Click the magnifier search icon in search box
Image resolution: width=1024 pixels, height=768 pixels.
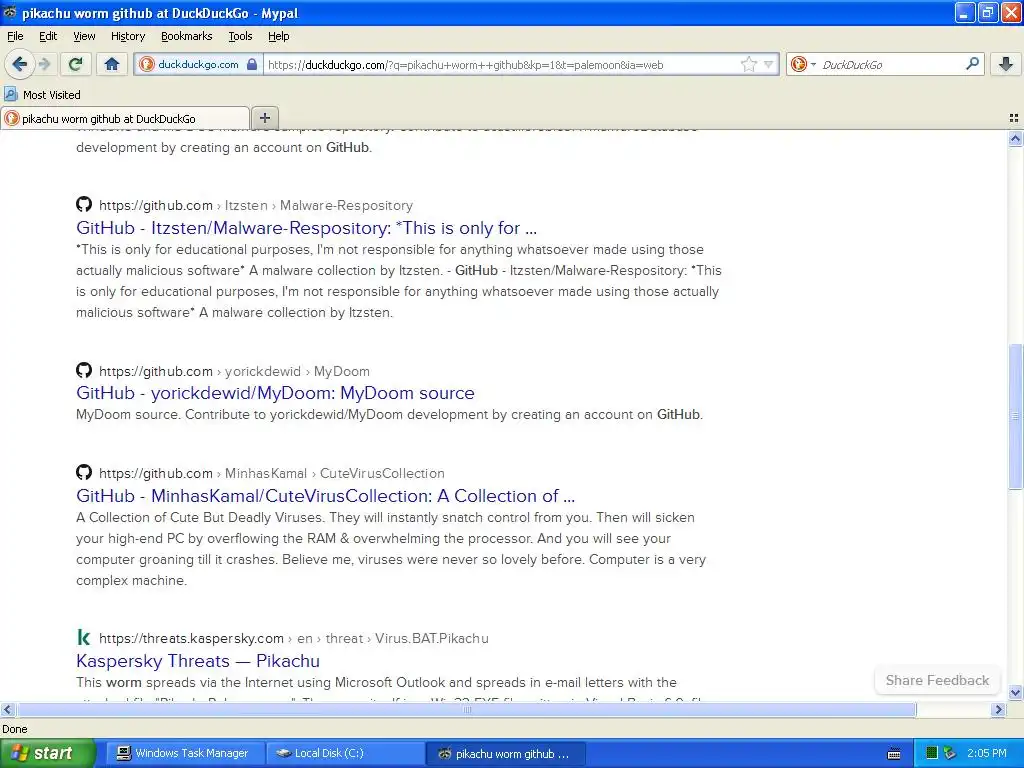(972, 64)
